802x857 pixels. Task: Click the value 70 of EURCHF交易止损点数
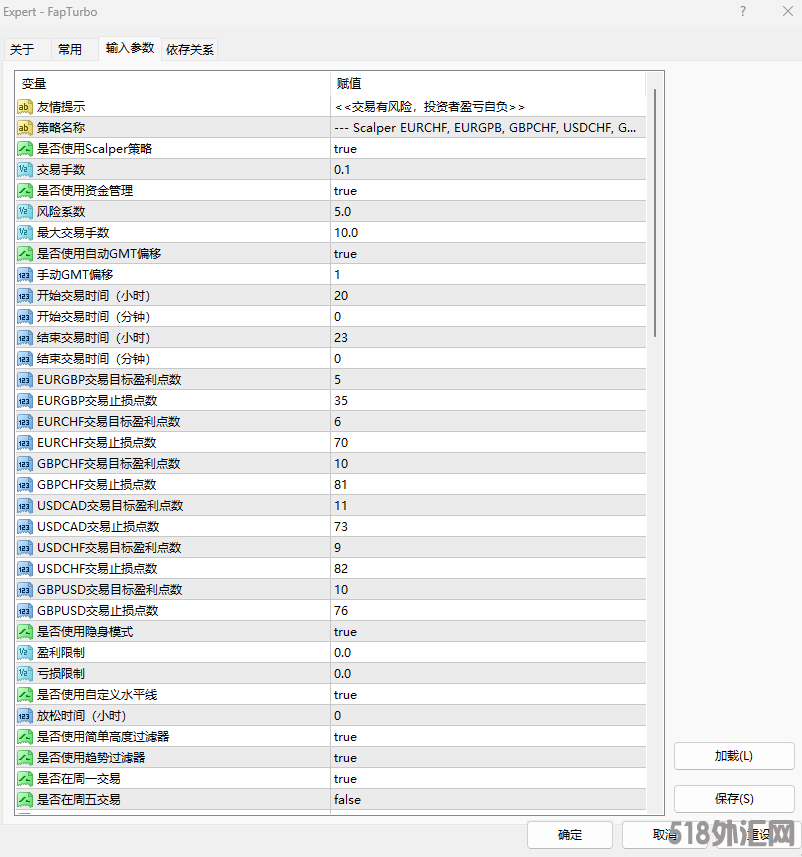488,443
